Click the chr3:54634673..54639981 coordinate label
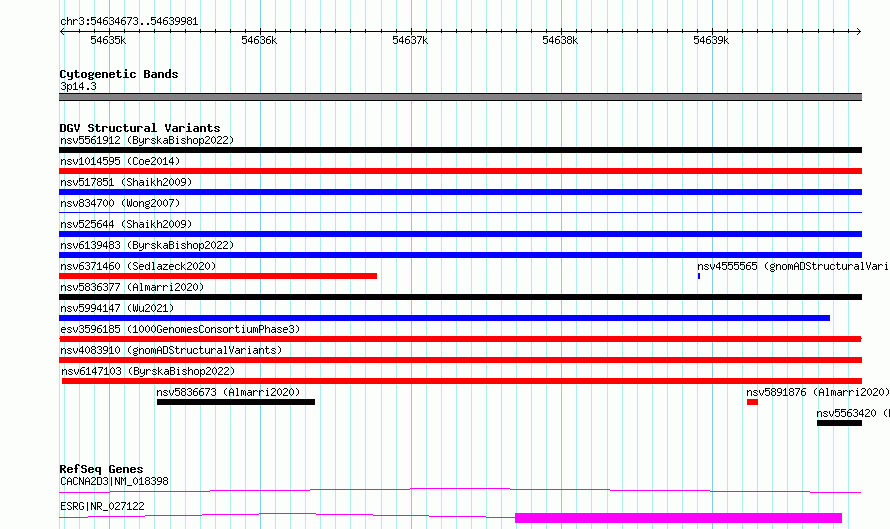 tap(129, 21)
